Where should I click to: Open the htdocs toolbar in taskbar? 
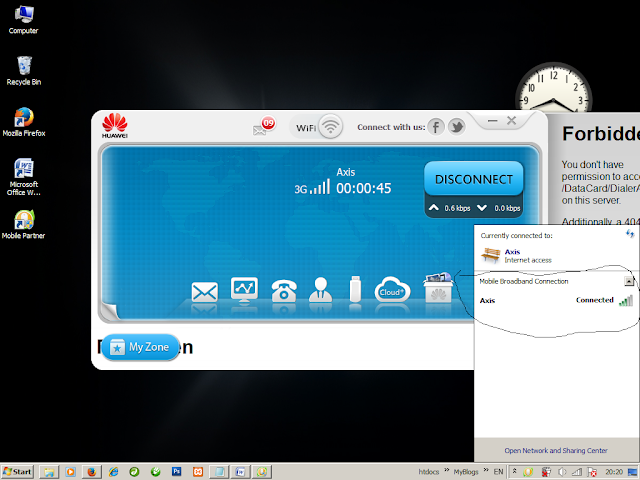click(x=429, y=472)
